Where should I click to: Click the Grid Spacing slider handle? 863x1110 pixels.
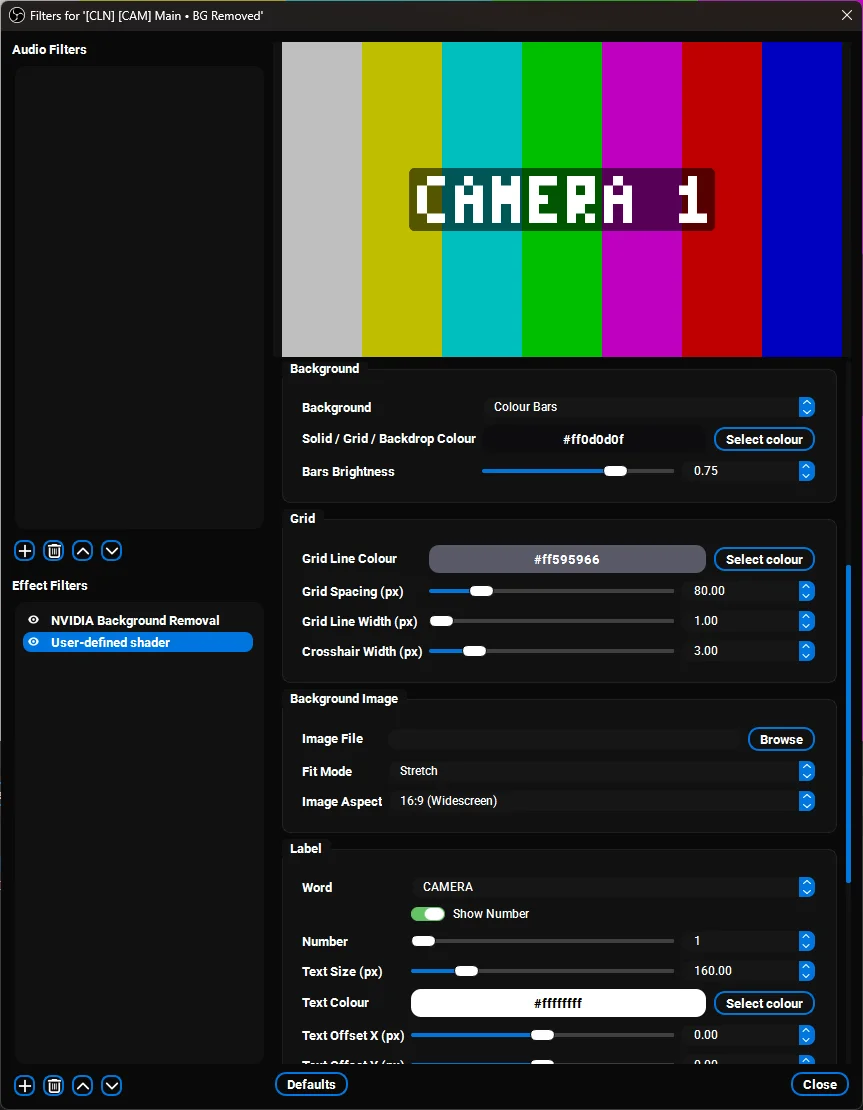[481, 591]
